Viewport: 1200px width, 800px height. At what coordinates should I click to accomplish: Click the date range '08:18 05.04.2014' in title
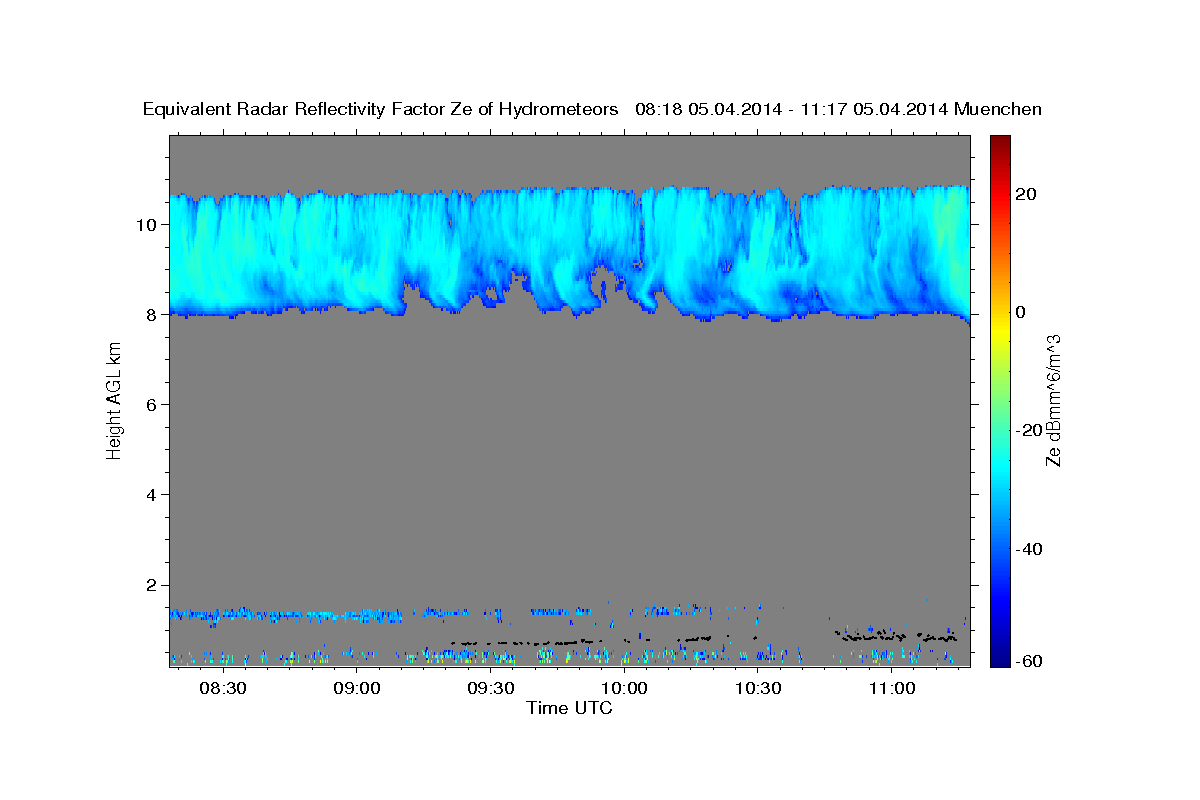tap(708, 109)
